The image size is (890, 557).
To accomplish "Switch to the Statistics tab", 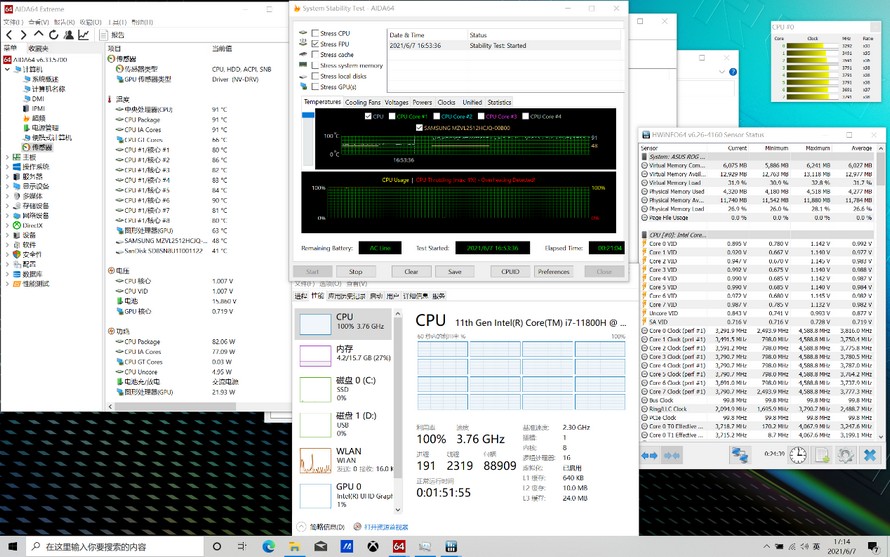I will (x=499, y=102).
